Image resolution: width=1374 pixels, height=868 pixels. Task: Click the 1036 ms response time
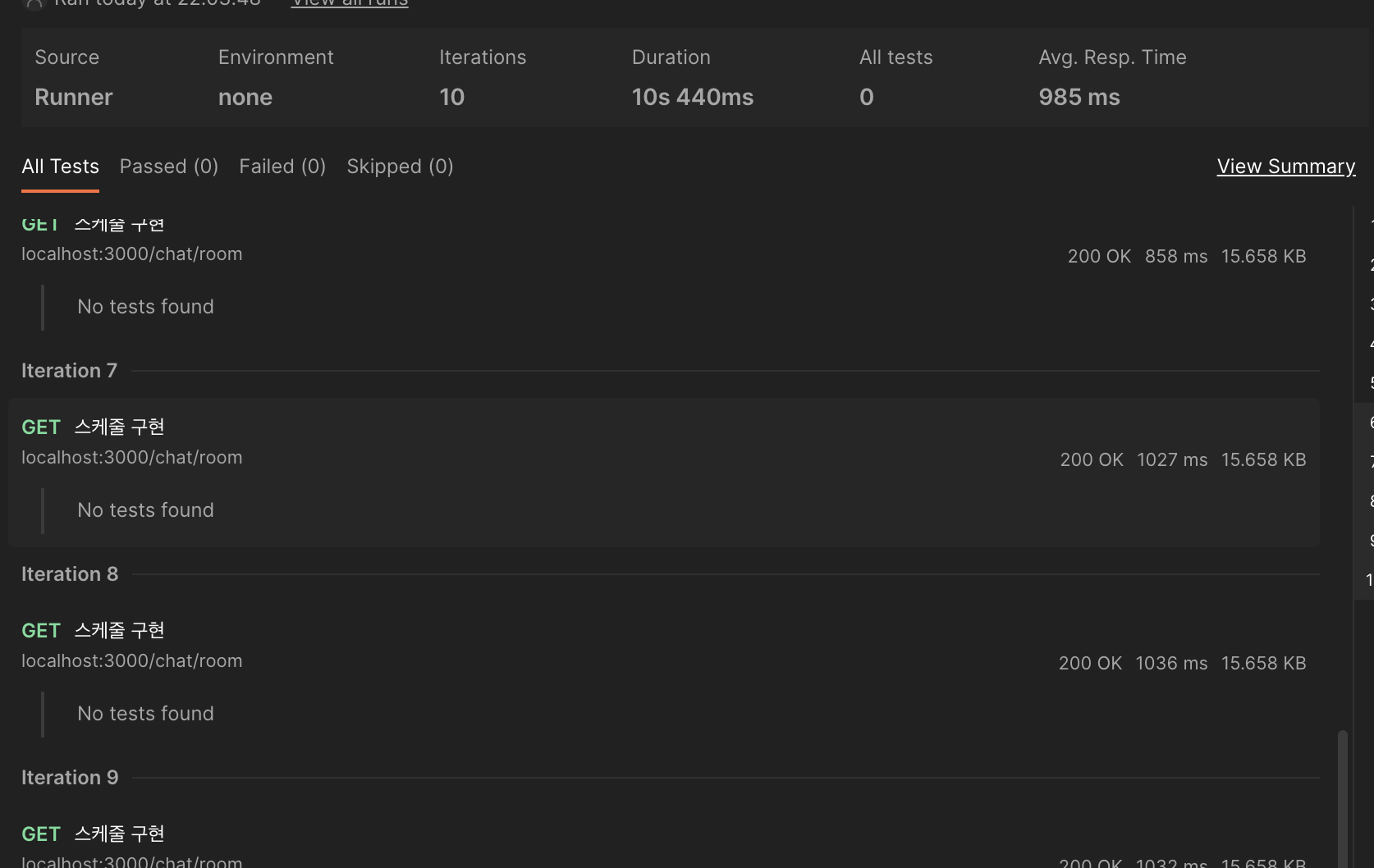[1171, 664]
